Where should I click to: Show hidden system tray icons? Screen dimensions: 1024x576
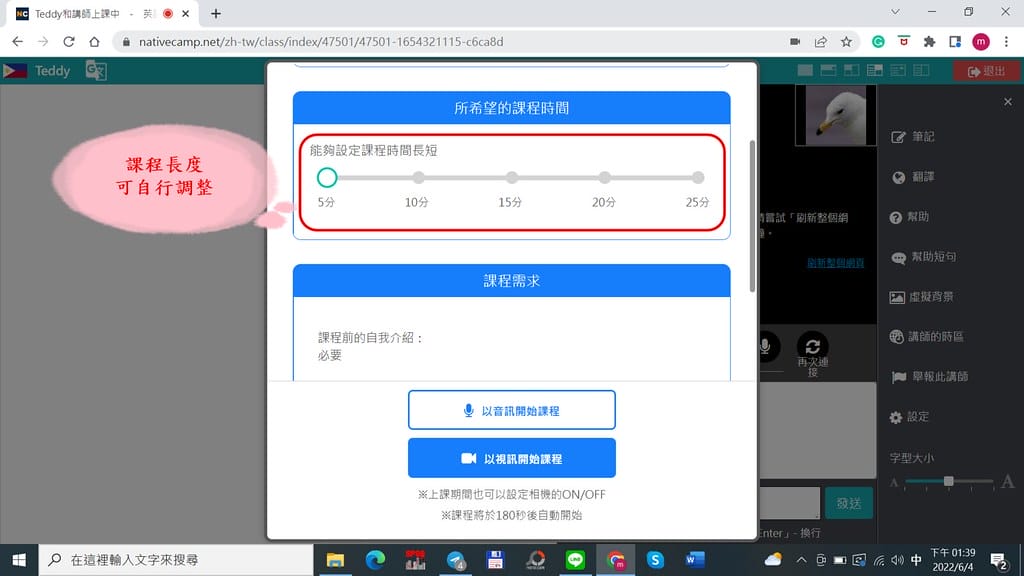tap(801, 560)
